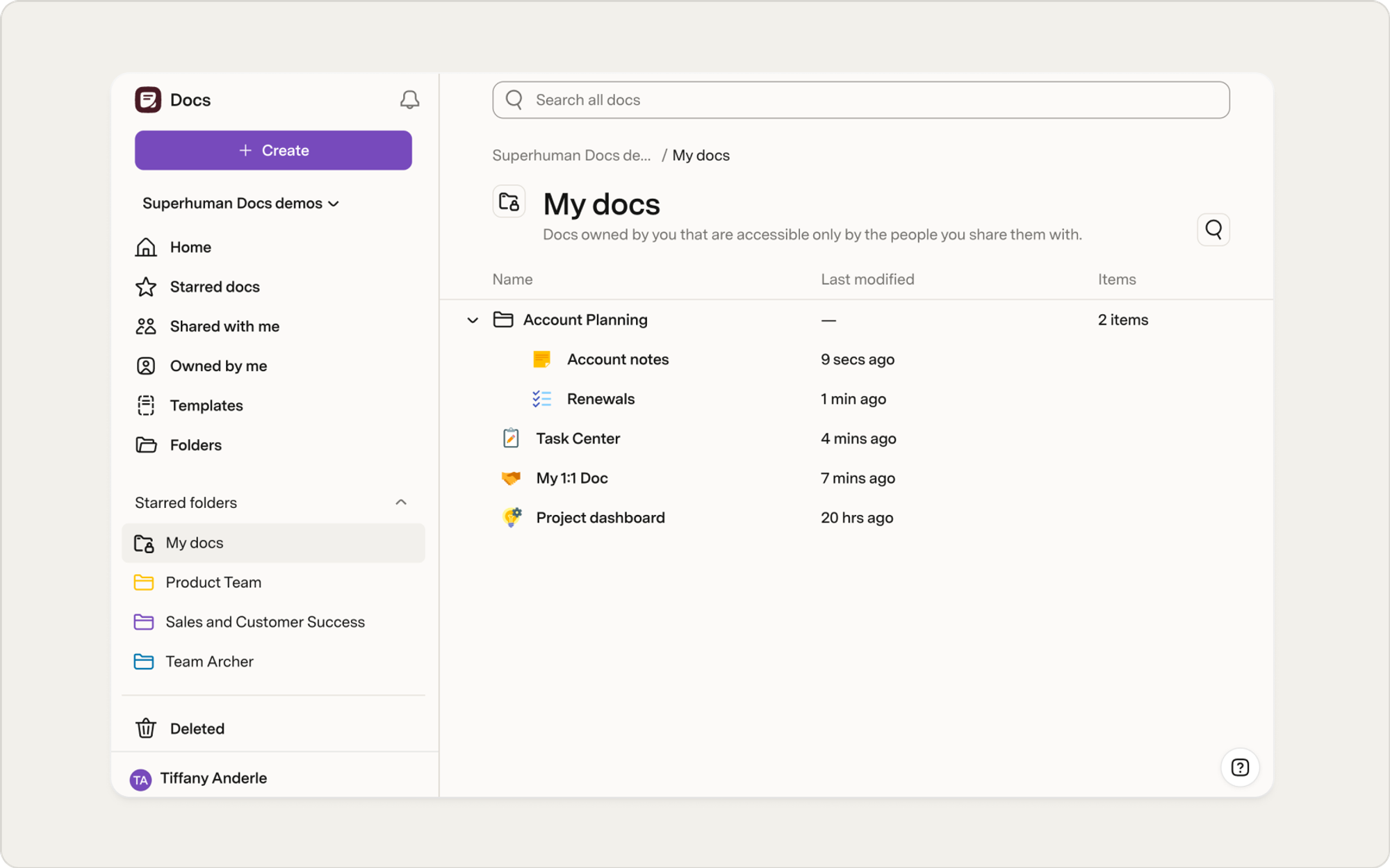Focus the Search all docs field
The image size is (1390, 868).
coord(861,100)
